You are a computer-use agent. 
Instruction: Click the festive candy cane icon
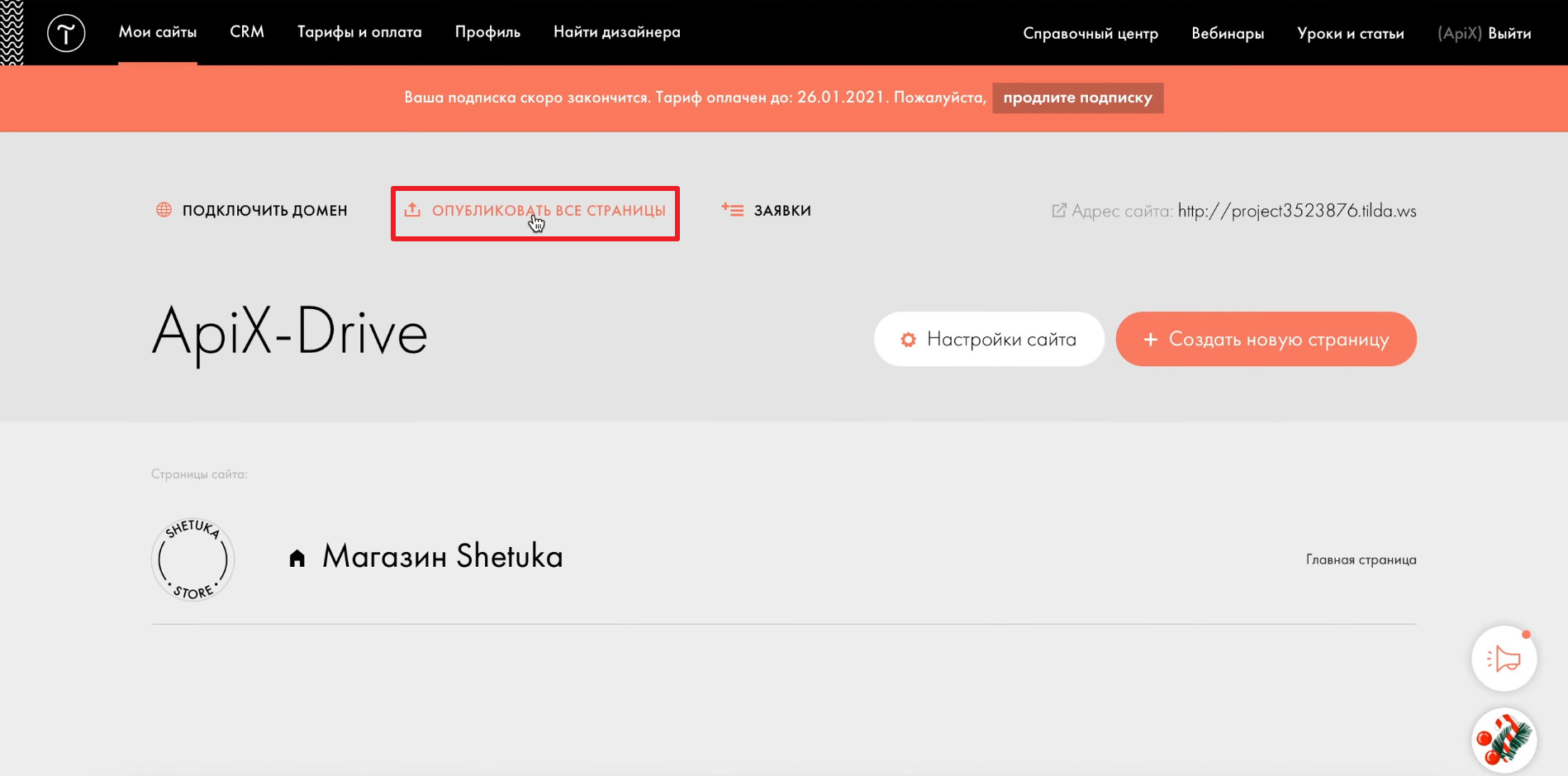pos(1504,740)
